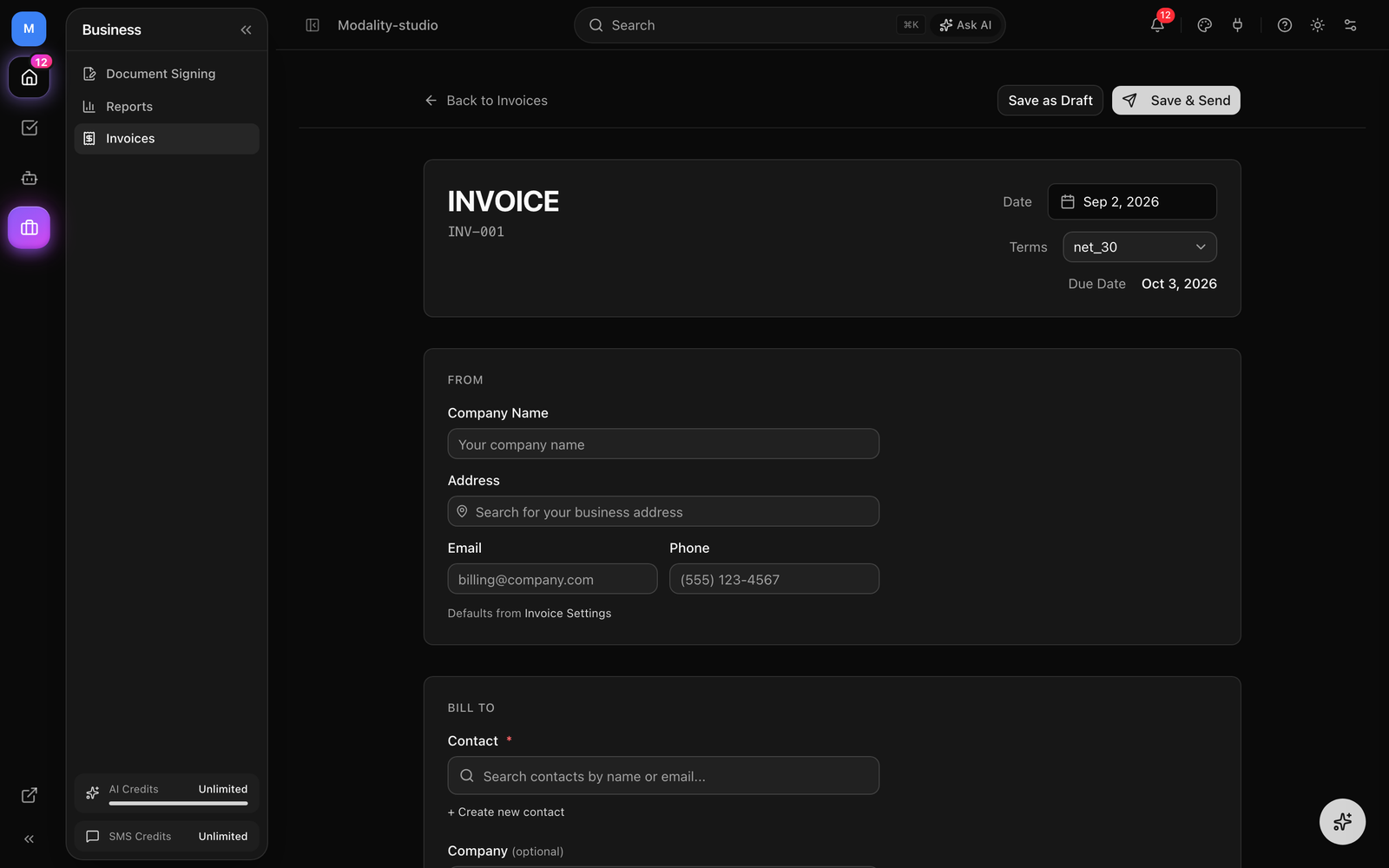Click the Ask AI button
The height and width of the screenshot is (868, 1389).
pyautogui.click(x=965, y=25)
